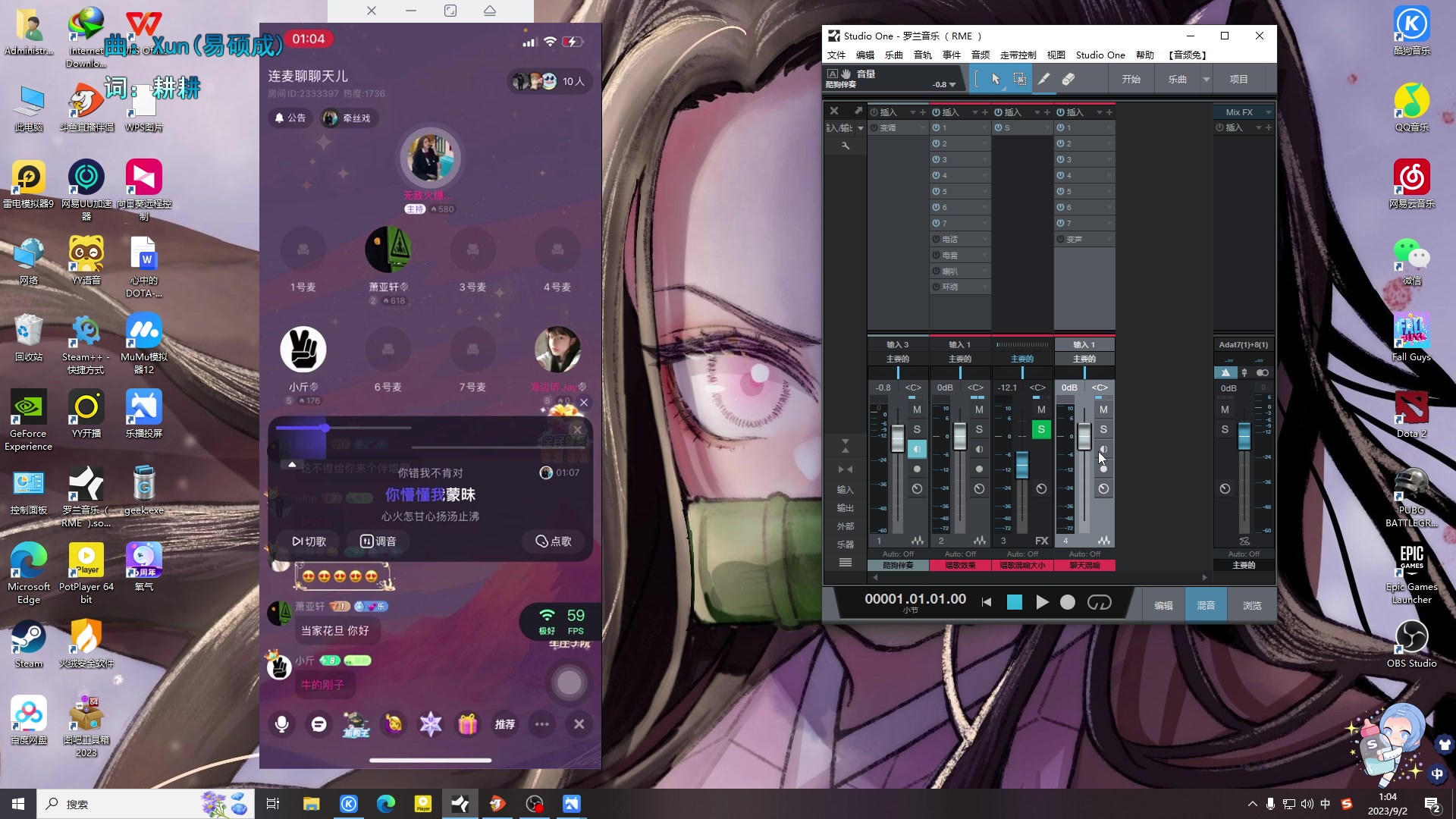This screenshot has width=1456, height=819.
Task: Mute the main output channel
Action: 1225,409
